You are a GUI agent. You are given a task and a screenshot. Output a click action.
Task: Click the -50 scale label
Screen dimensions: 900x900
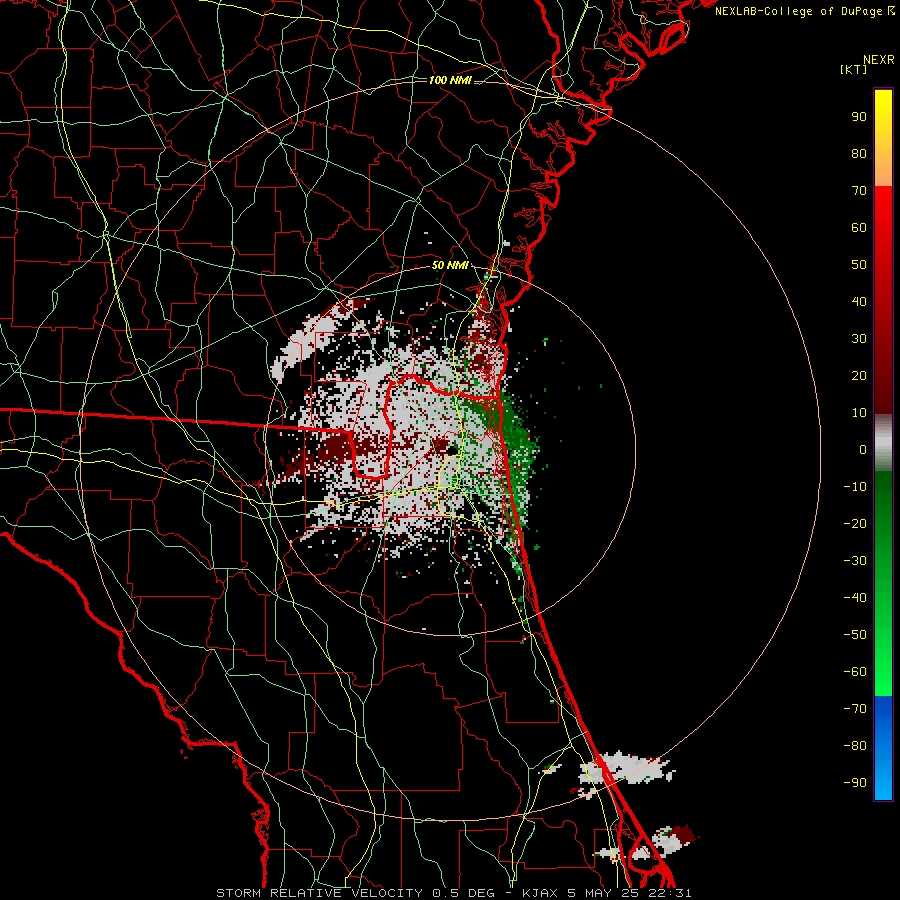855,635
